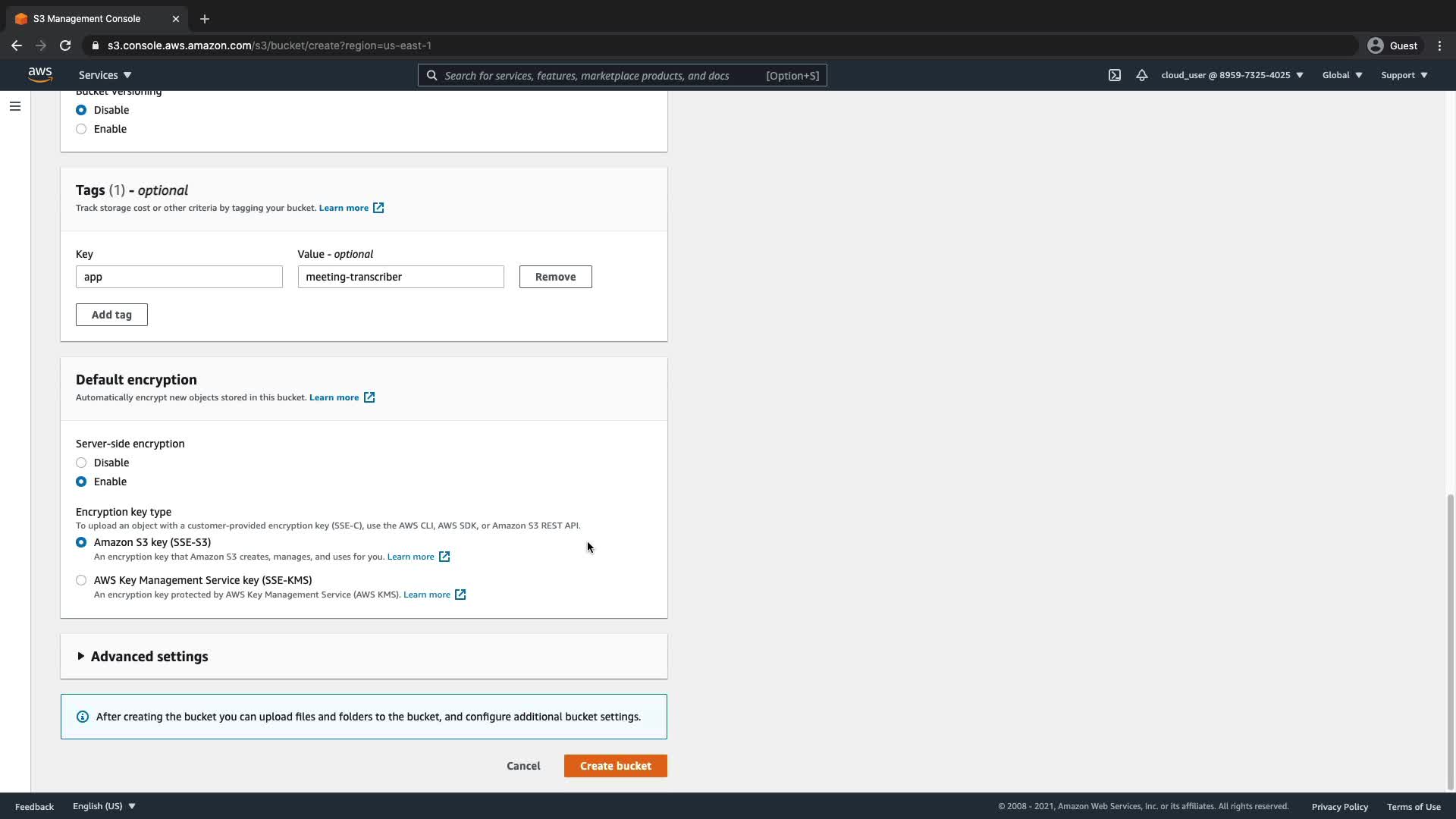The height and width of the screenshot is (819, 1456).
Task: Click the browser reload icon
Action: 65,45
